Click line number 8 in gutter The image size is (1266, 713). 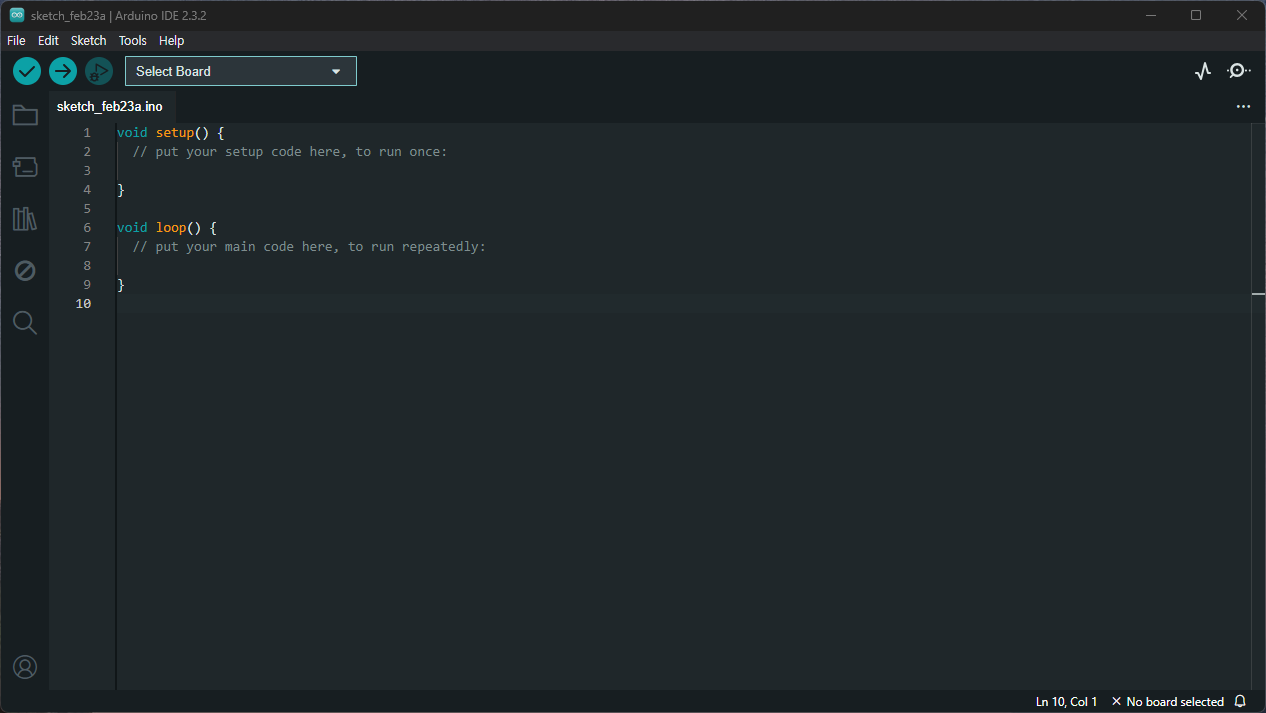[x=87, y=266]
